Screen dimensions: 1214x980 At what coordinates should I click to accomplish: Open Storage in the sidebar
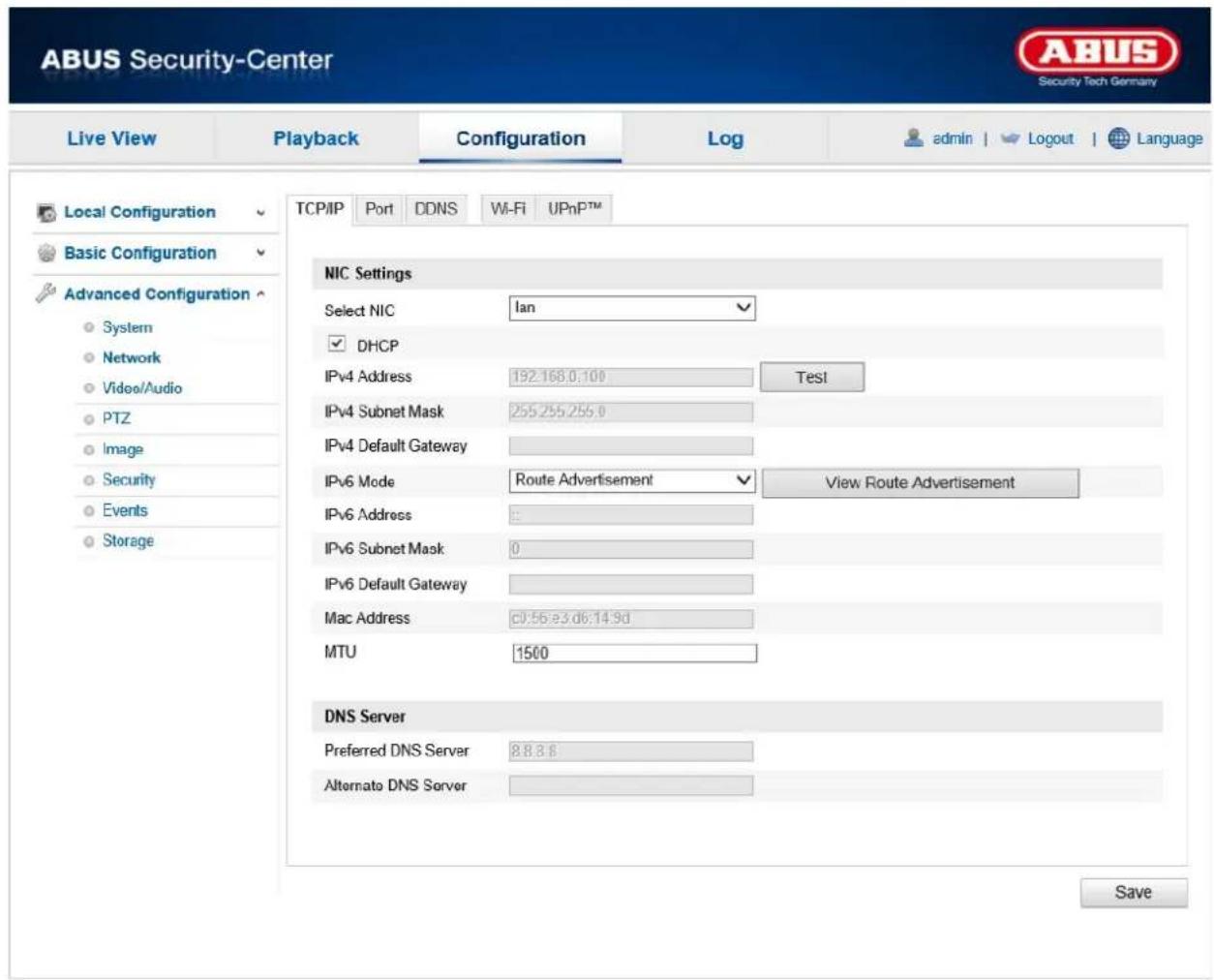[128, 541]
